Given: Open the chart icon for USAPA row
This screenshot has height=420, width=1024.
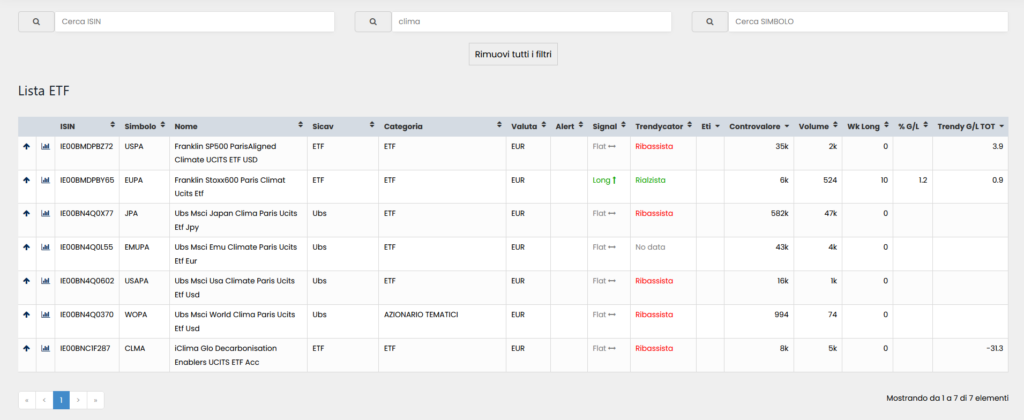Looking at the screenshot, I should click(x=45, y=281).
